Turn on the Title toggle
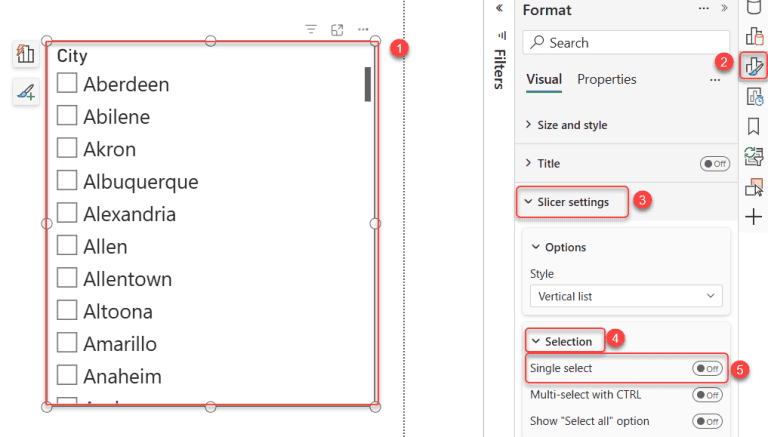Viewport: 768px width, 437px height. click(715, 164)
